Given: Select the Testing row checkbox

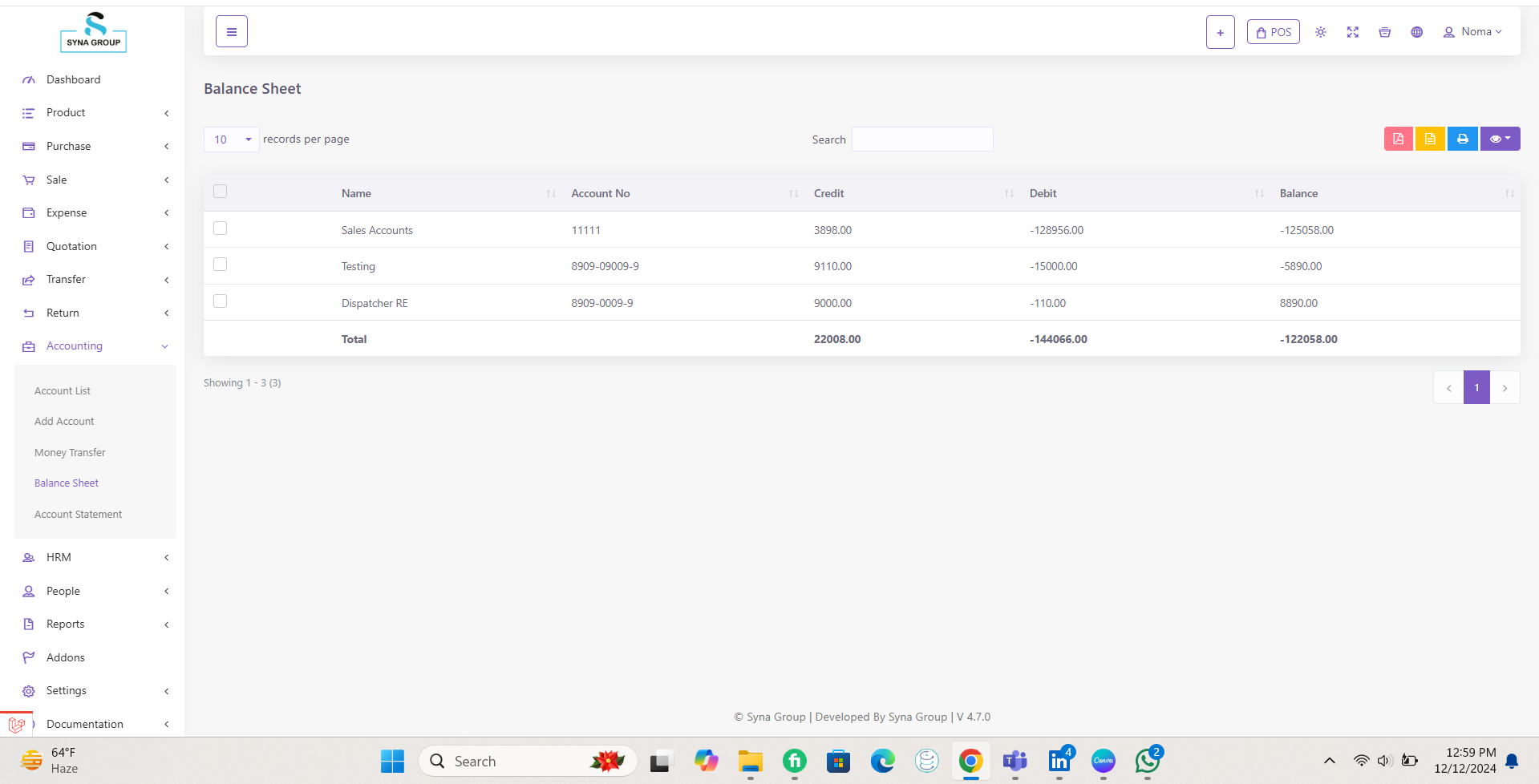Looking at the screenshot, I should pyautogui.click(x=221, y=265).
